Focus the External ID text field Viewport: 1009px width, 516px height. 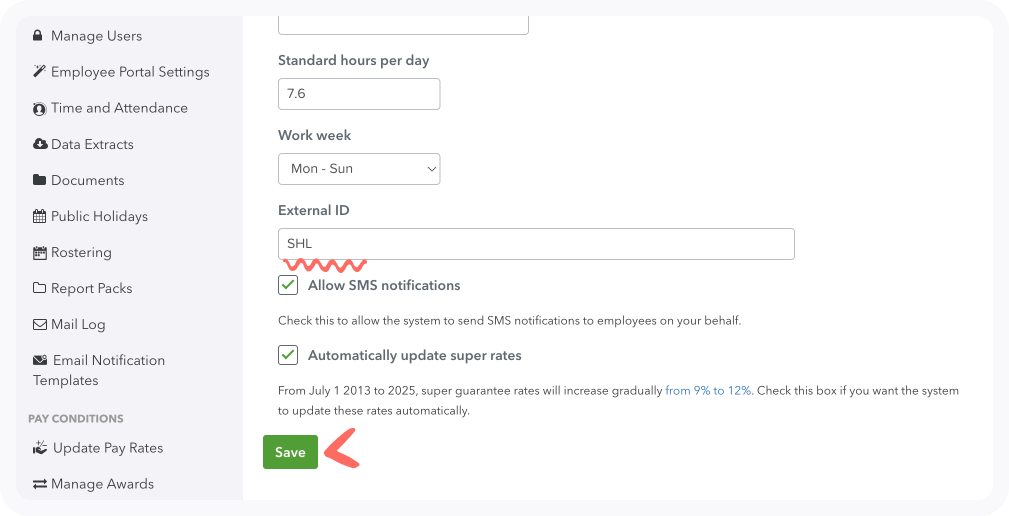coord(536,244)
